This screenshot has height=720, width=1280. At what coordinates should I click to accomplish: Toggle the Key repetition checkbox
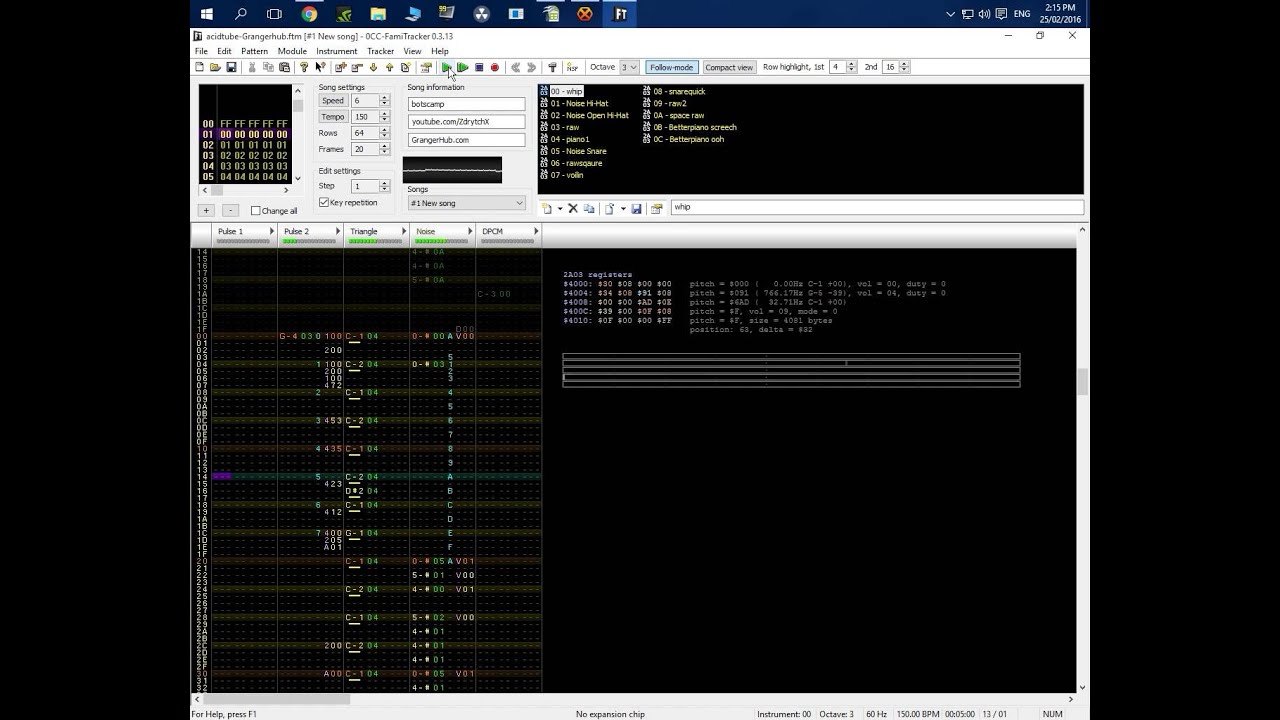tap(324, 203)
